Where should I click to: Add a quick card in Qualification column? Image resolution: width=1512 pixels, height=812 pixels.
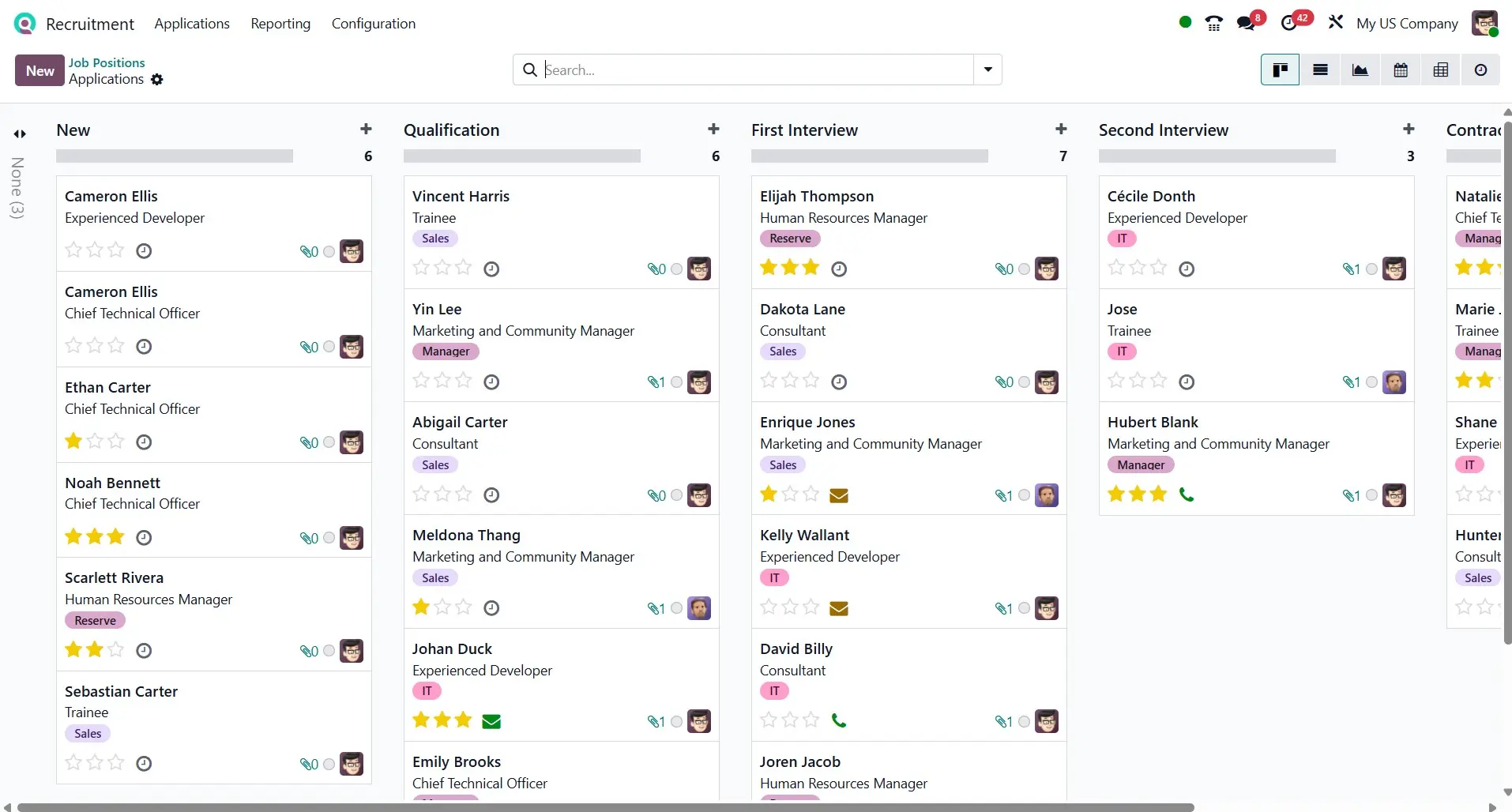[x=713, y=129]
